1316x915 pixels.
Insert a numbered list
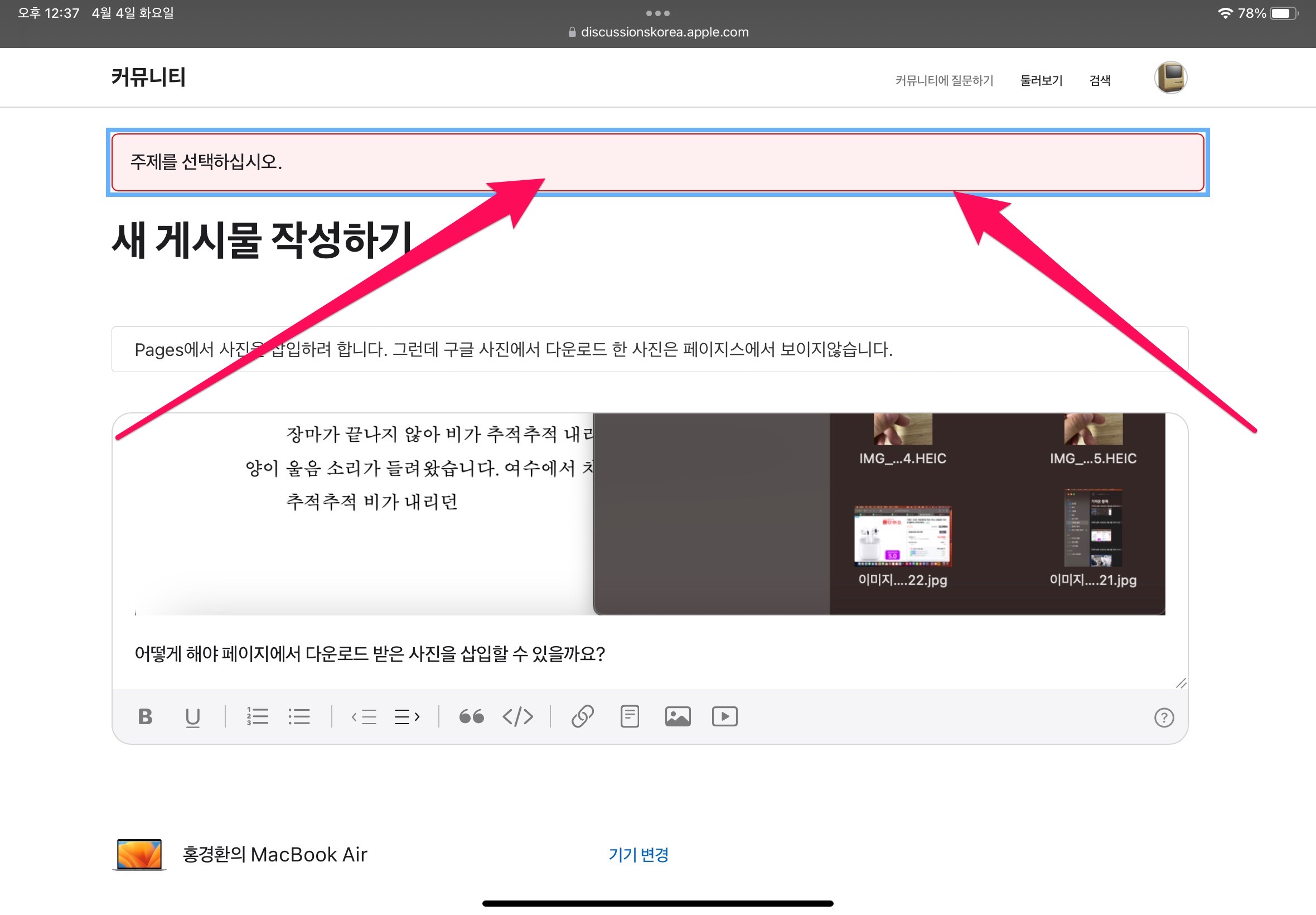point(257,716)
